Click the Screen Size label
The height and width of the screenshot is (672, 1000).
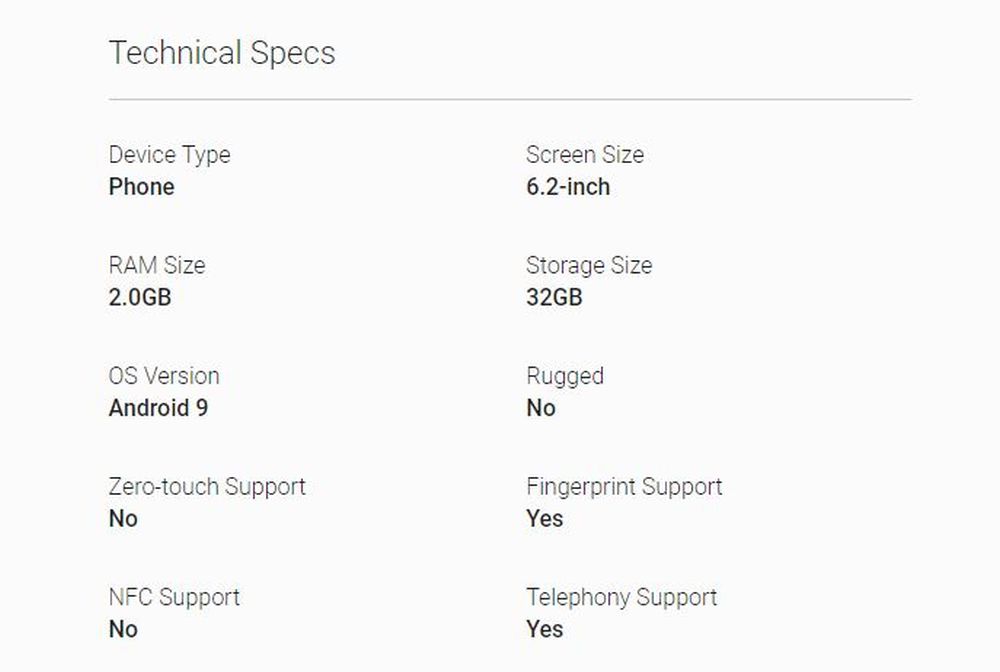[585, 155]
